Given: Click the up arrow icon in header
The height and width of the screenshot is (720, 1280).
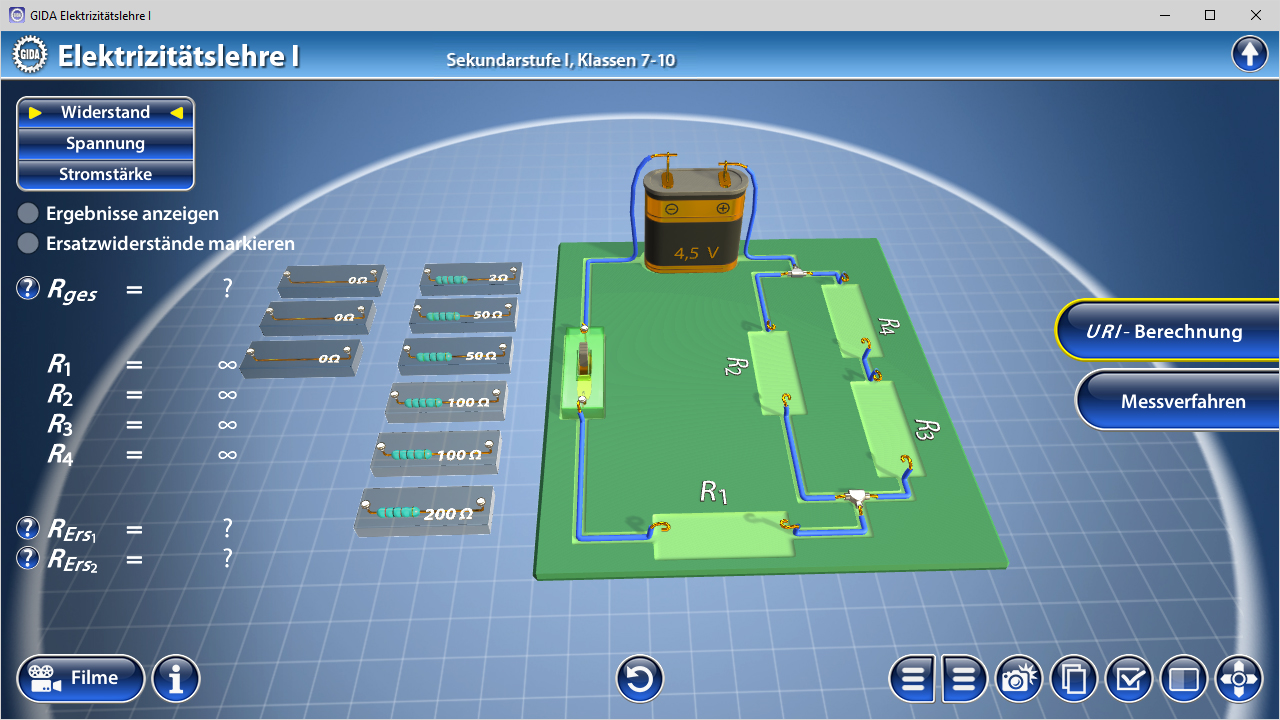Looking at the screenshot, I should click(1249, 54).
